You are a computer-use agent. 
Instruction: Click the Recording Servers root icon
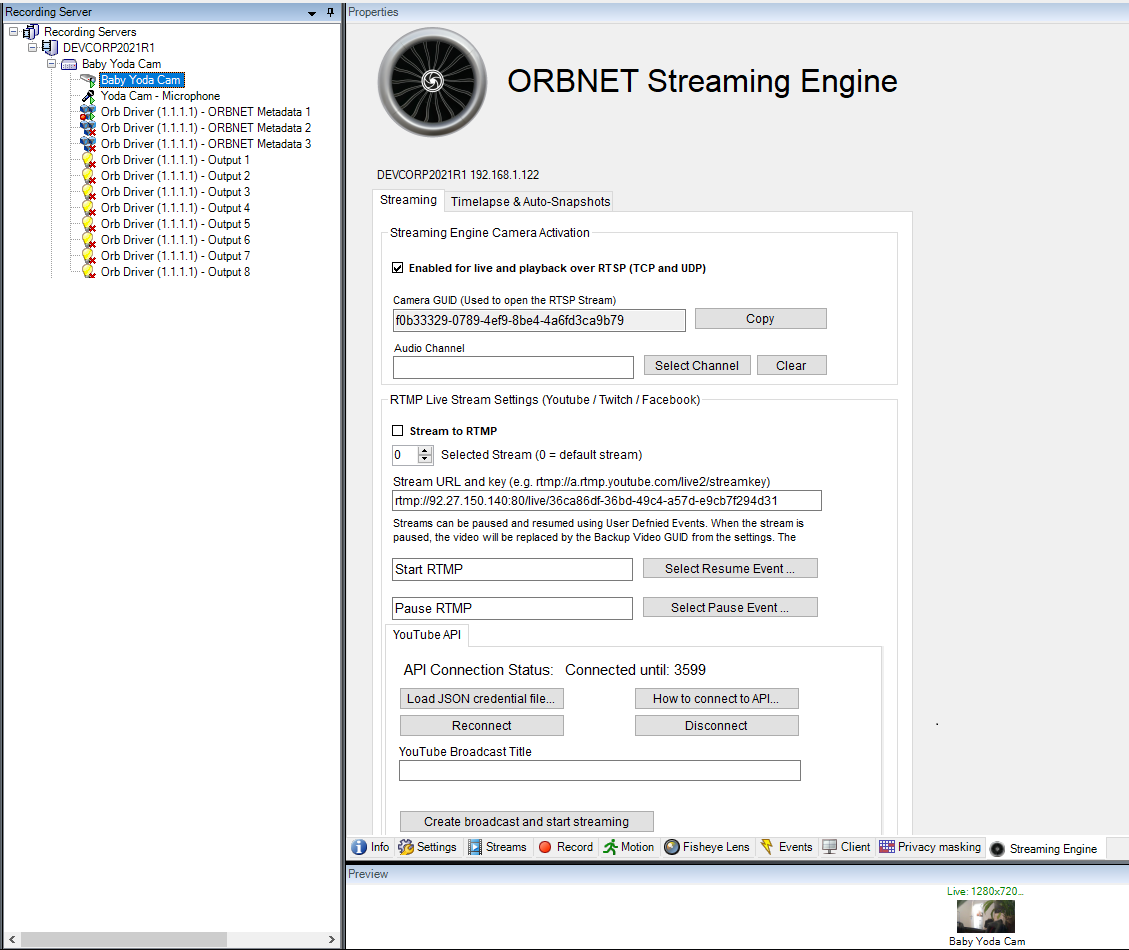click(x=31, y=32)
